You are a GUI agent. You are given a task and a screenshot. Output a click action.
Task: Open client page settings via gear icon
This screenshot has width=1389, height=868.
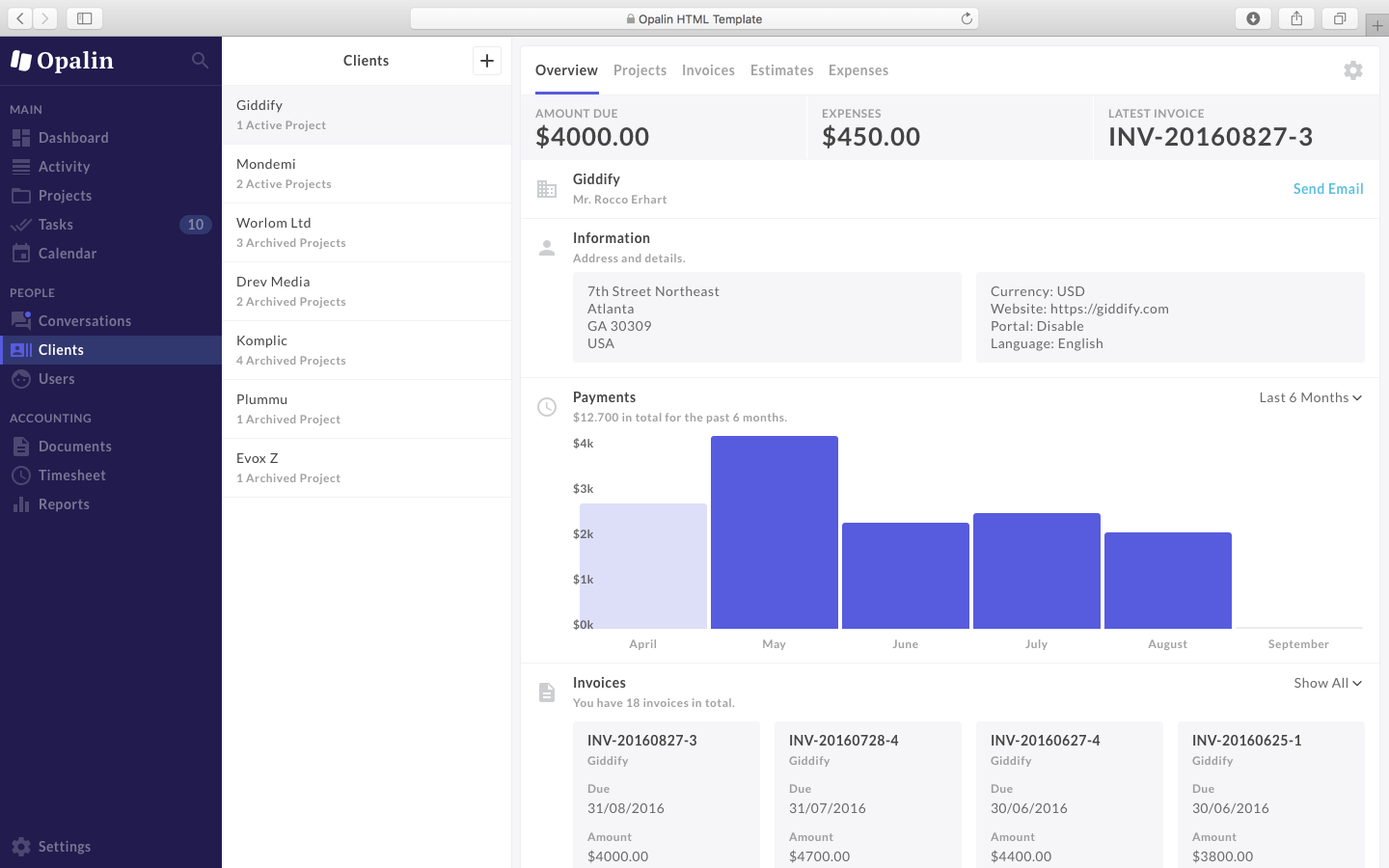click(1353, 70)
